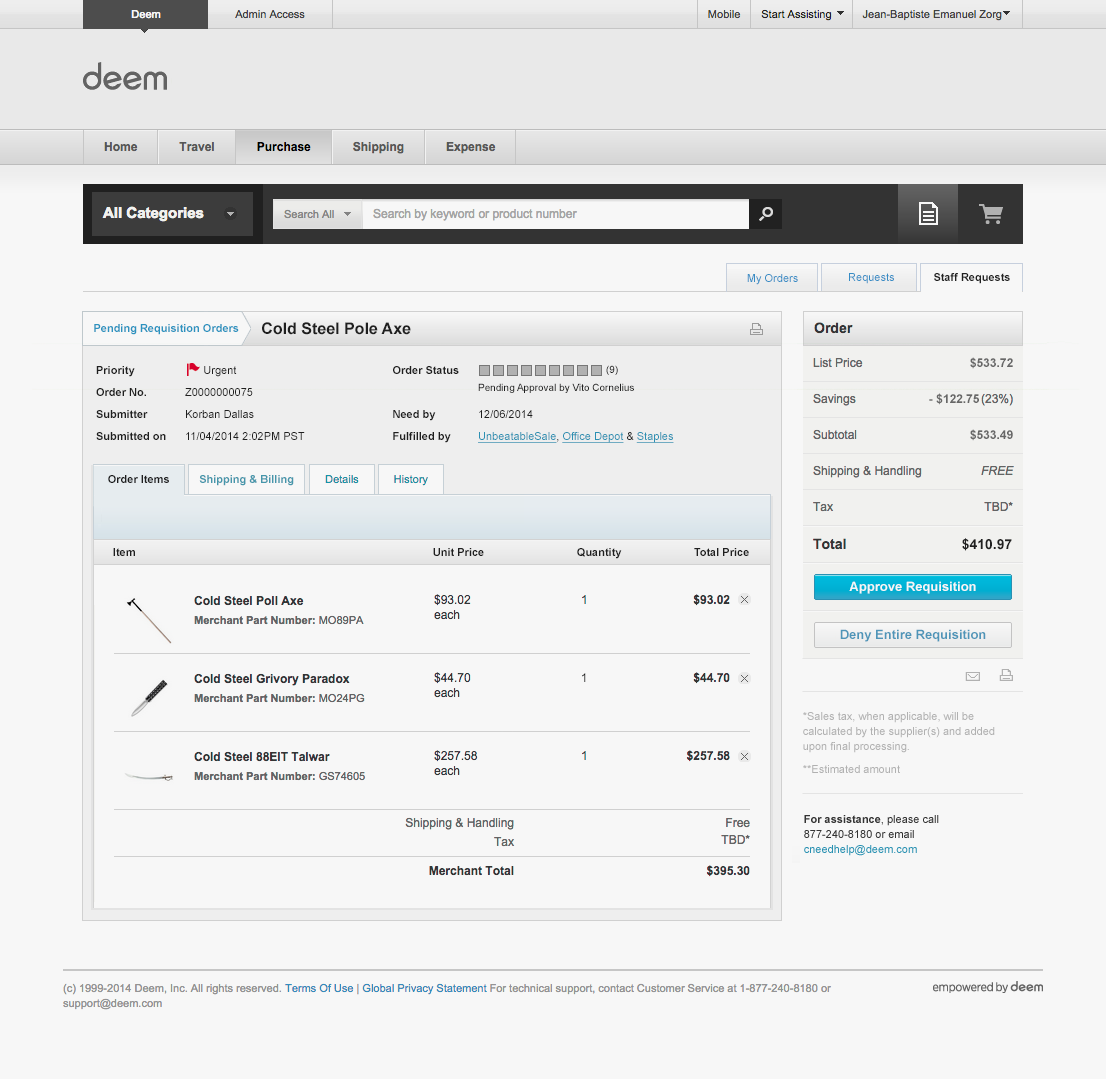
Task: Click Pending Approval by Vito Cornelius text
Action: coord(556,388)
